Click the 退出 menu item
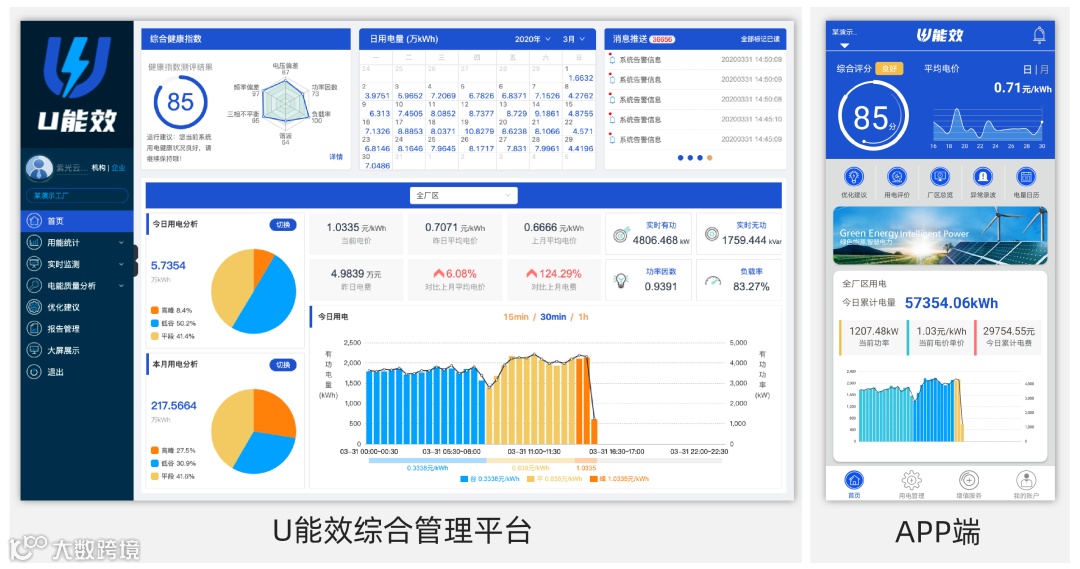Image resolution: width=1080 pixels, height=569 pixels. [77, 371]
